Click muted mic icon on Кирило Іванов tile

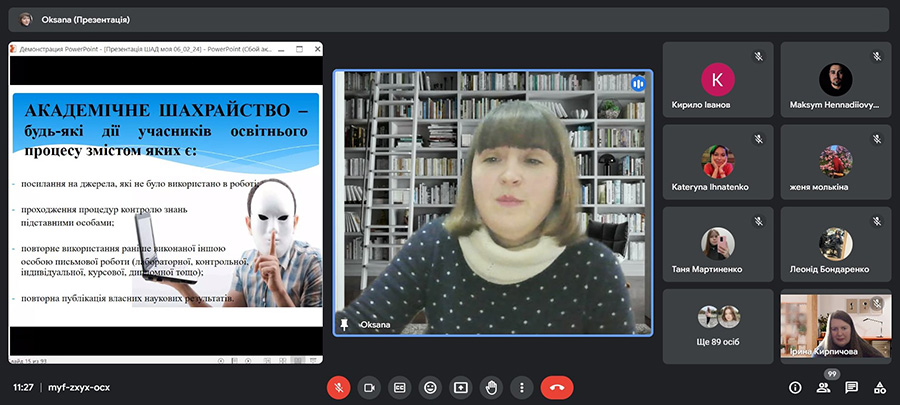[x=758, y=56]
